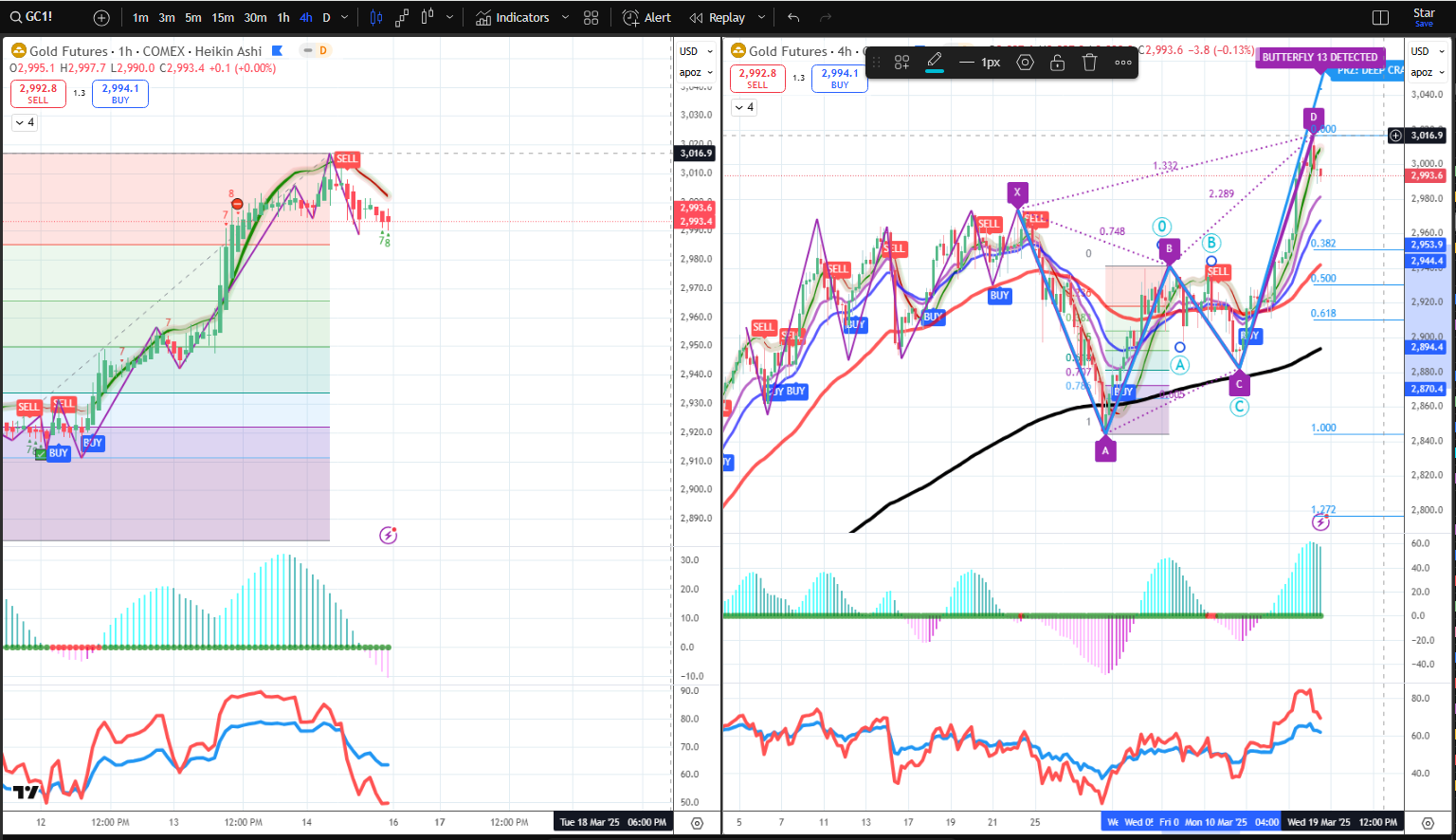Image resolution: width=1456 pixels, height=840 pixels.
Task: Select the 15m timeframe
Action: pyautogui.click(x=223, y=17)
